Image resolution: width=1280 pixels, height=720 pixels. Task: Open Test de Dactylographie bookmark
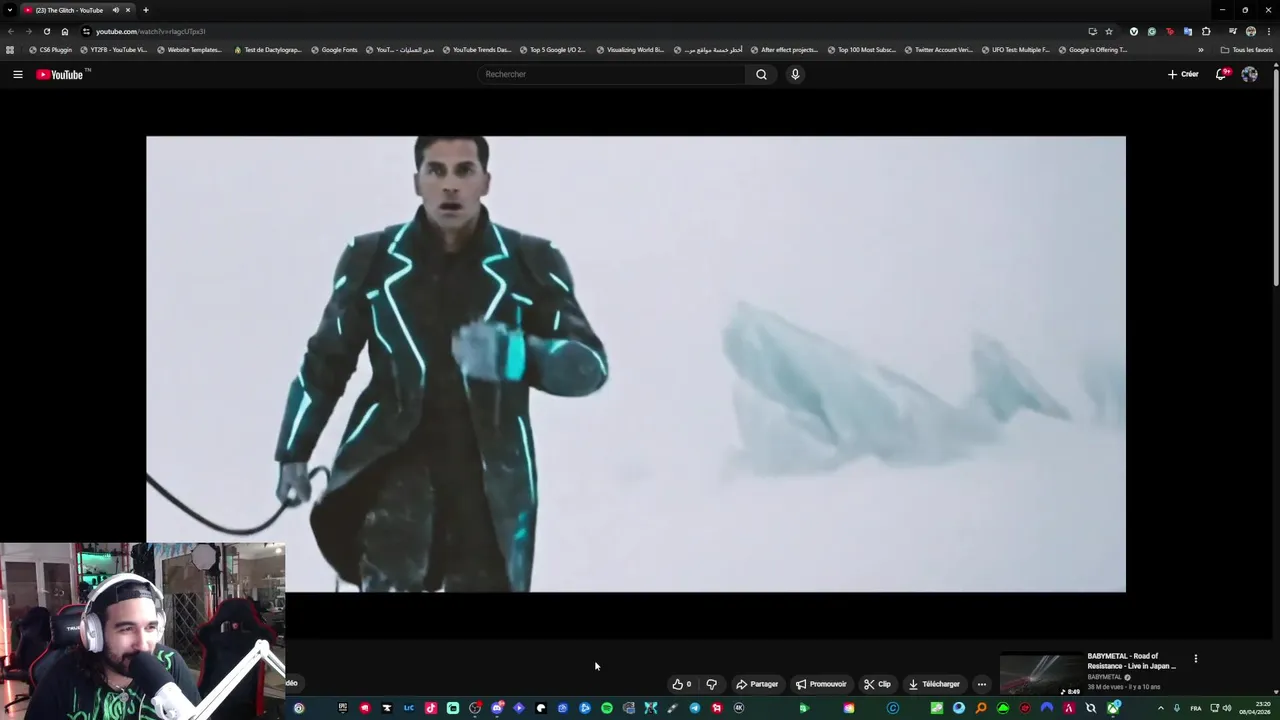pyautogui.click(x=268, y=50)
